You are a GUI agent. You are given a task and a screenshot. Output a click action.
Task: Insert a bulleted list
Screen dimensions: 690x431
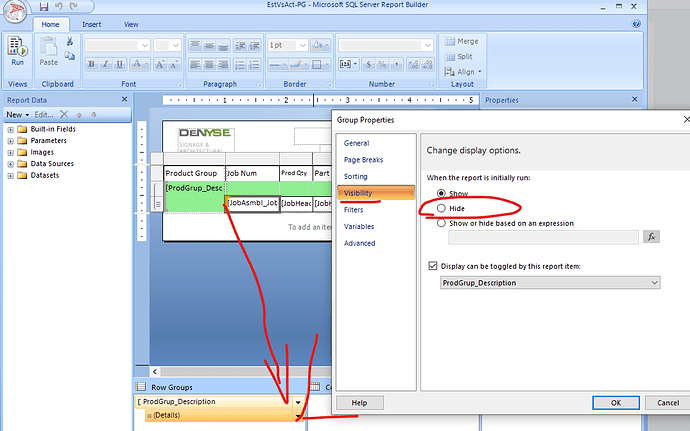tap(240, 65)
